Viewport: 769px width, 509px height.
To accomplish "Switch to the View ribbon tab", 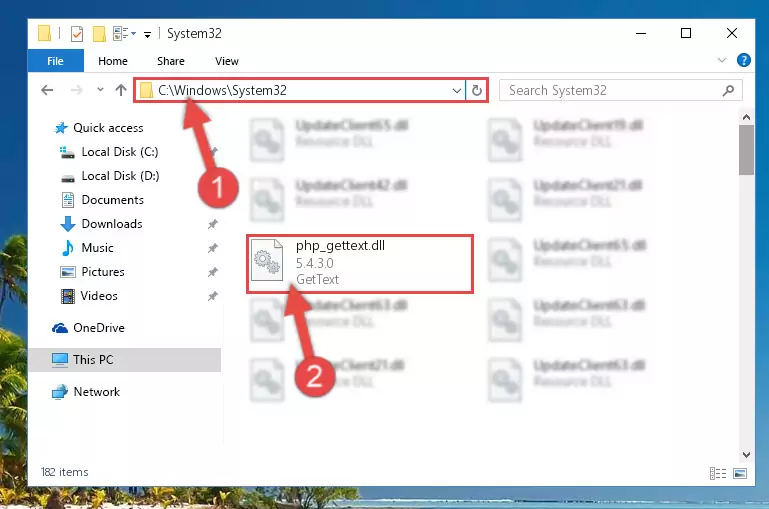I will (x=227, y=61).
